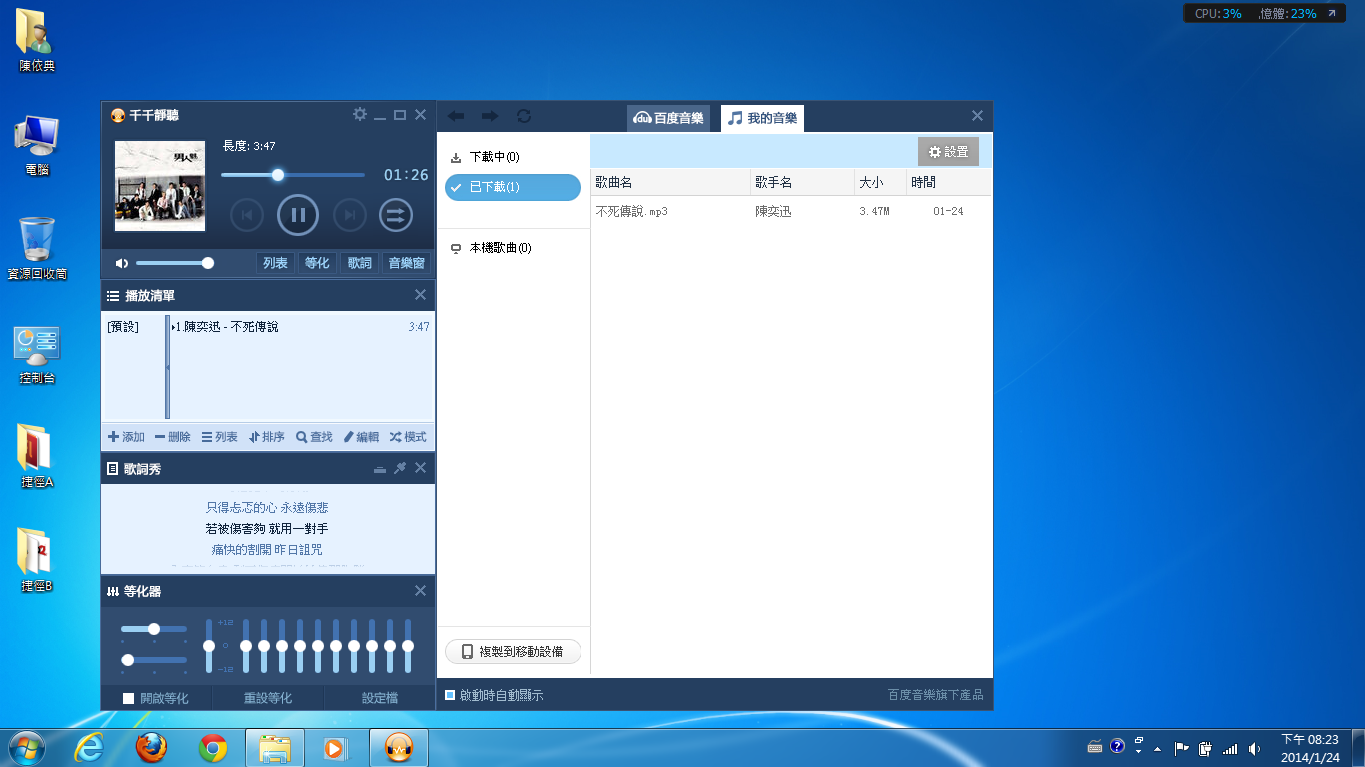Sort by 時間 column header
The image size is (1365, 767).
(x=948, y=182)
